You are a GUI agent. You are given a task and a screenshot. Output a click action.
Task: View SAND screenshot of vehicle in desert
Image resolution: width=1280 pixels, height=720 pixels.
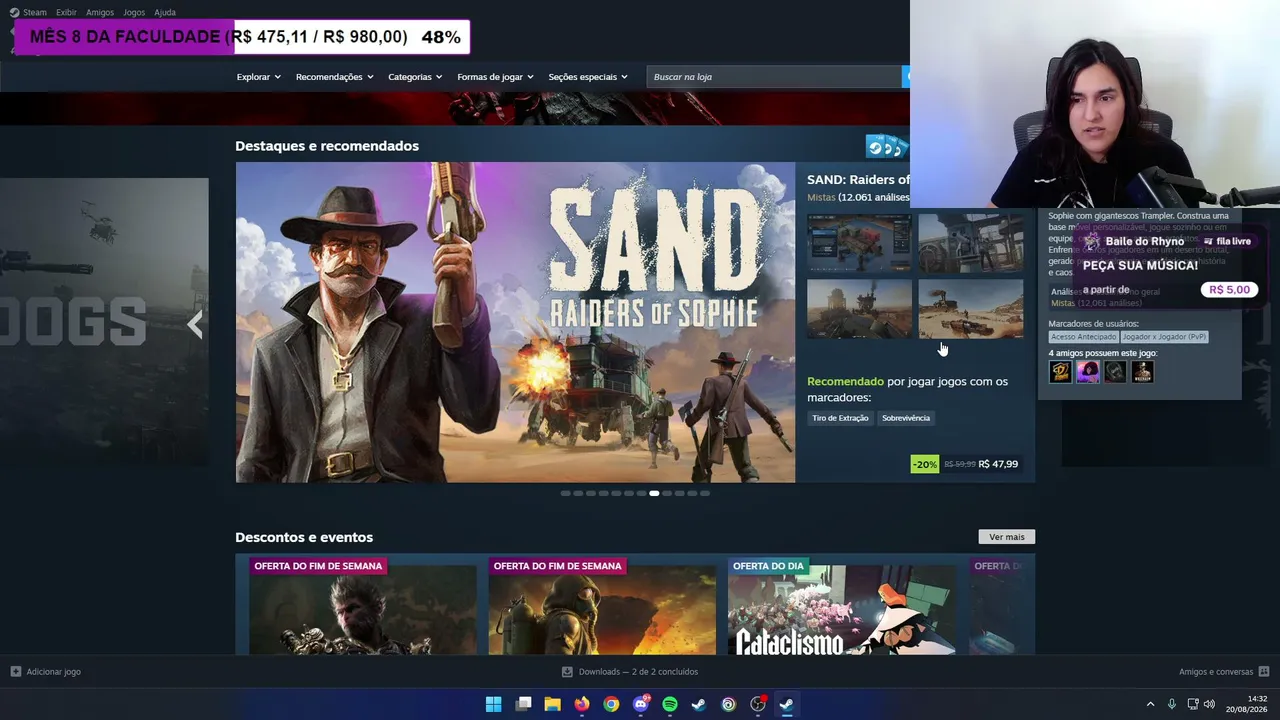coord(971,309)
